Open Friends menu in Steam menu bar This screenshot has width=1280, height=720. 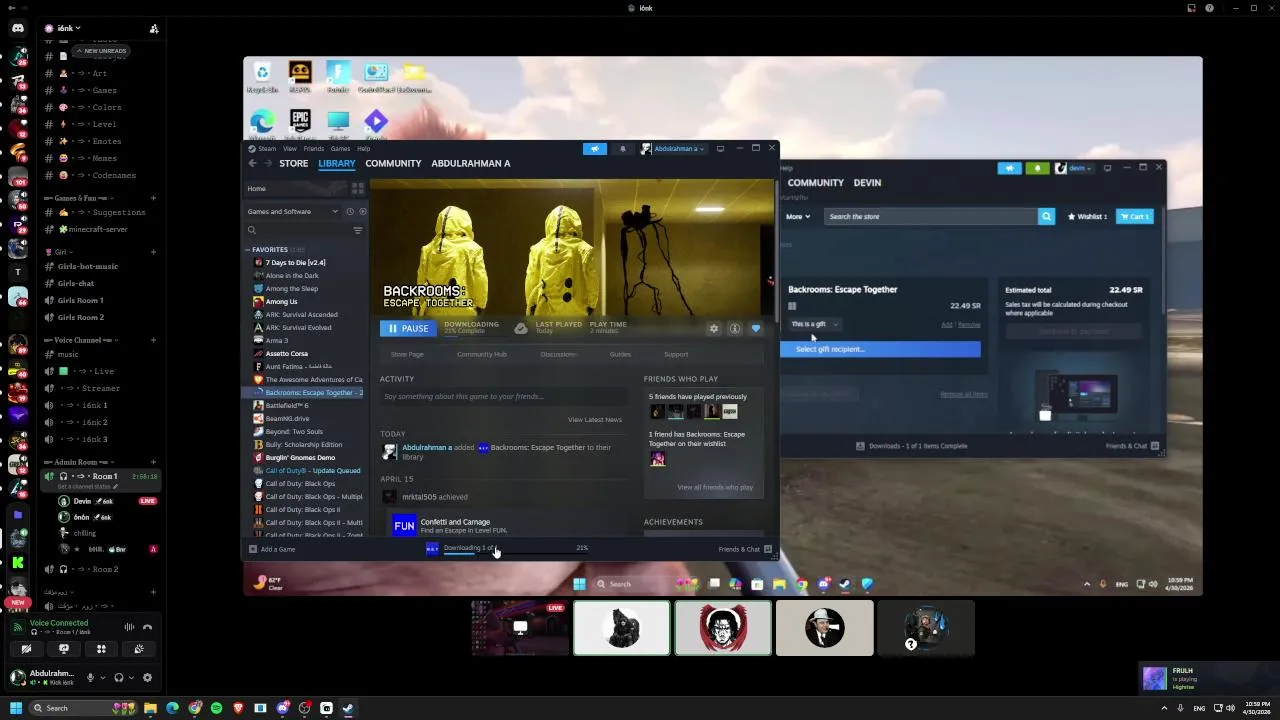point(313,149)
